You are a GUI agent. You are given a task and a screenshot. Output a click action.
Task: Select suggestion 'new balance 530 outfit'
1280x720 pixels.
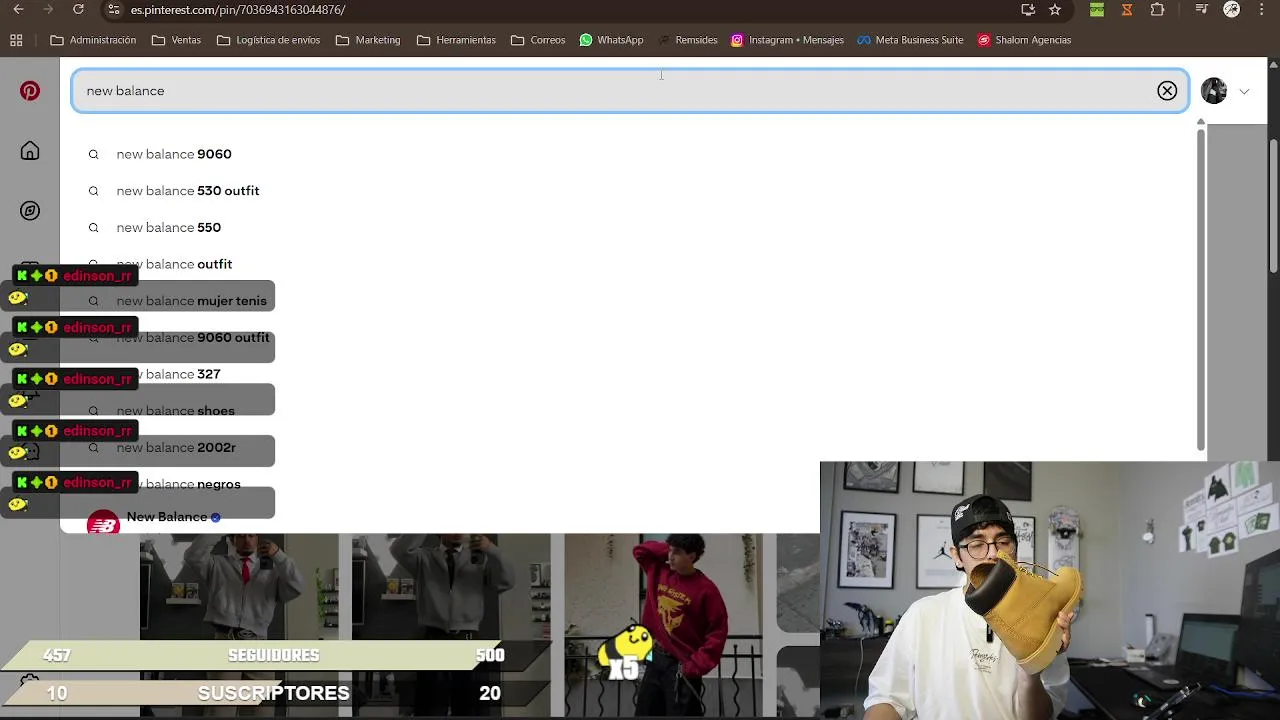[188, 191]
